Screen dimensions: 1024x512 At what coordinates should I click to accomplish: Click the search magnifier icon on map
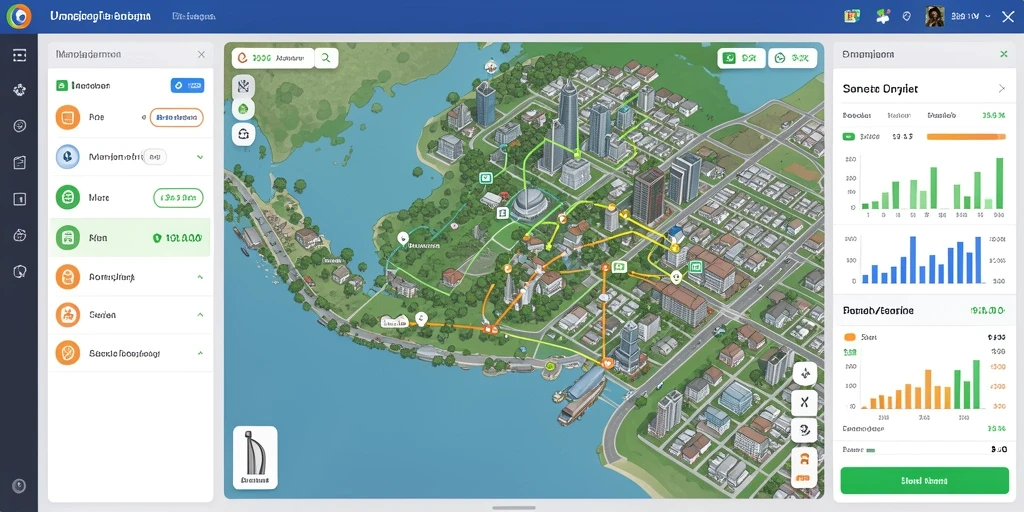click(x=326, y=58)
